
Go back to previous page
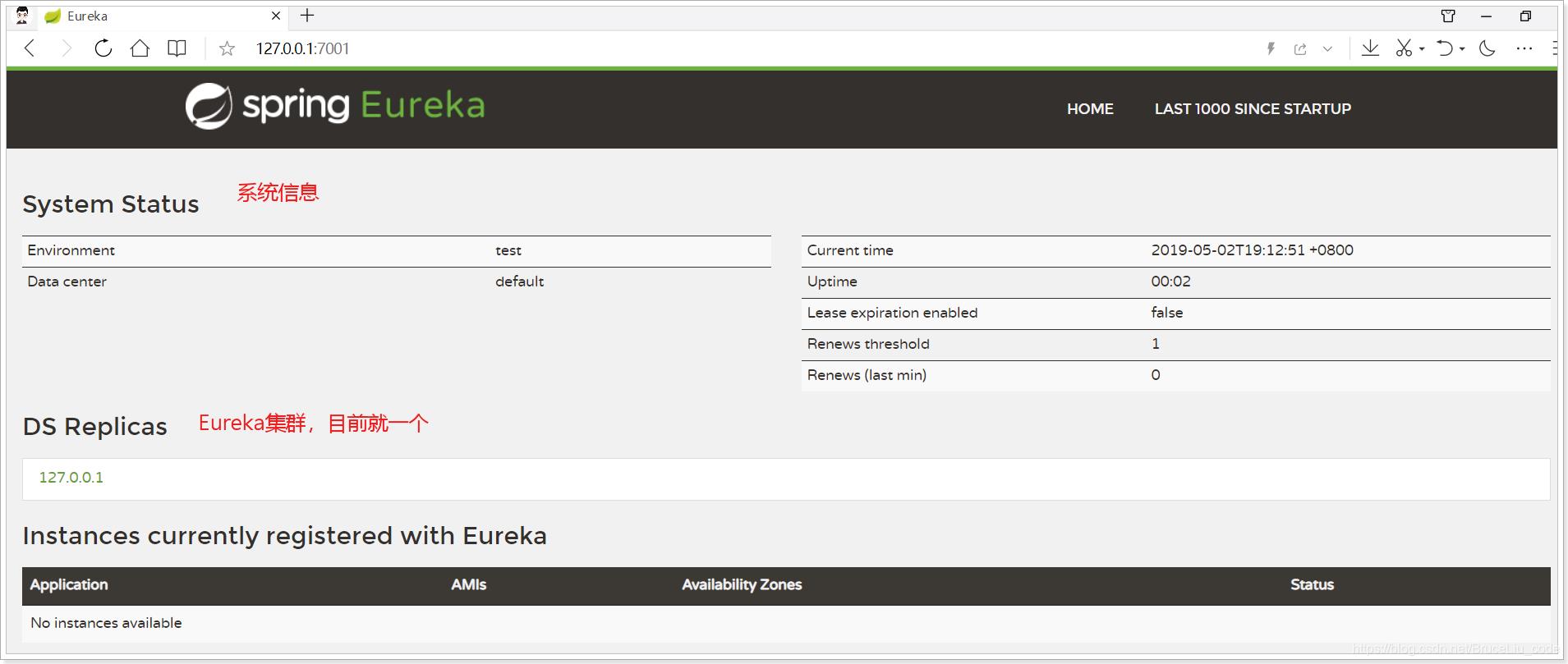[30, 48]
